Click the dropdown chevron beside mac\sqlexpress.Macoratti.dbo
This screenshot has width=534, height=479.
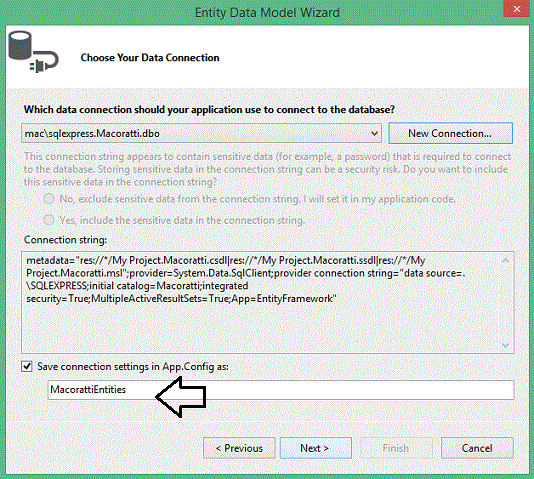[374, 133]
